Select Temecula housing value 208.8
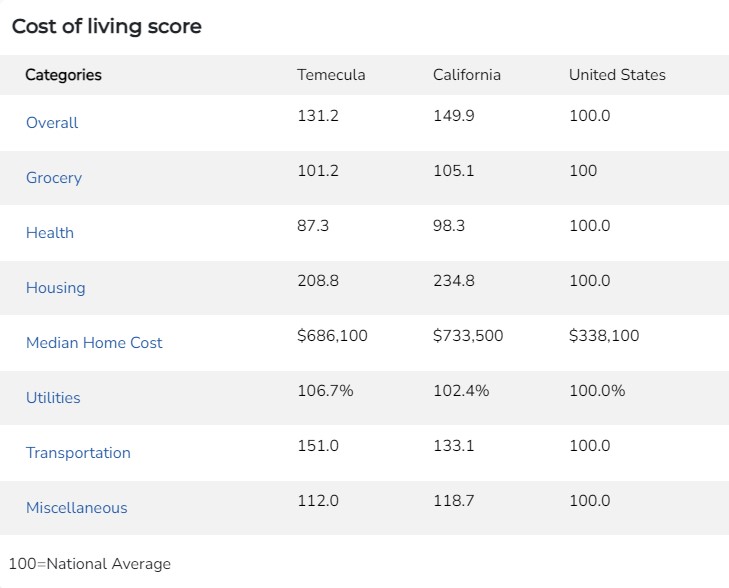729x588 pixels. click(x=318, y=281)
